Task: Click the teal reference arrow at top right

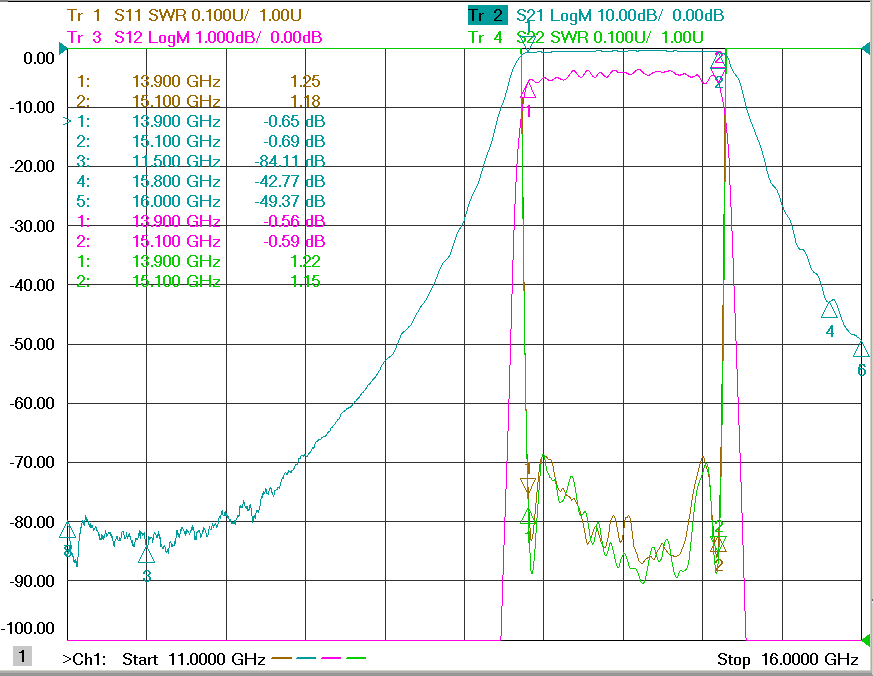Action: (866, 49)
